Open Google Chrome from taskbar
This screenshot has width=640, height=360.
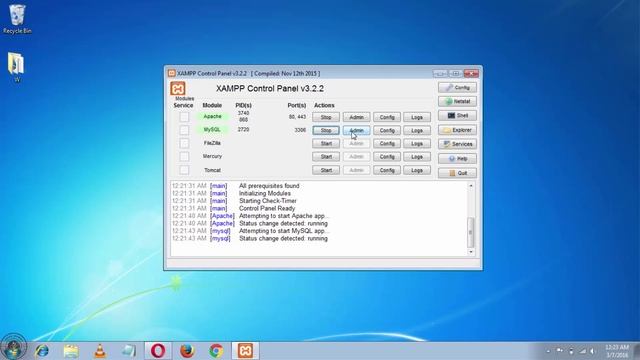point(216,351)
